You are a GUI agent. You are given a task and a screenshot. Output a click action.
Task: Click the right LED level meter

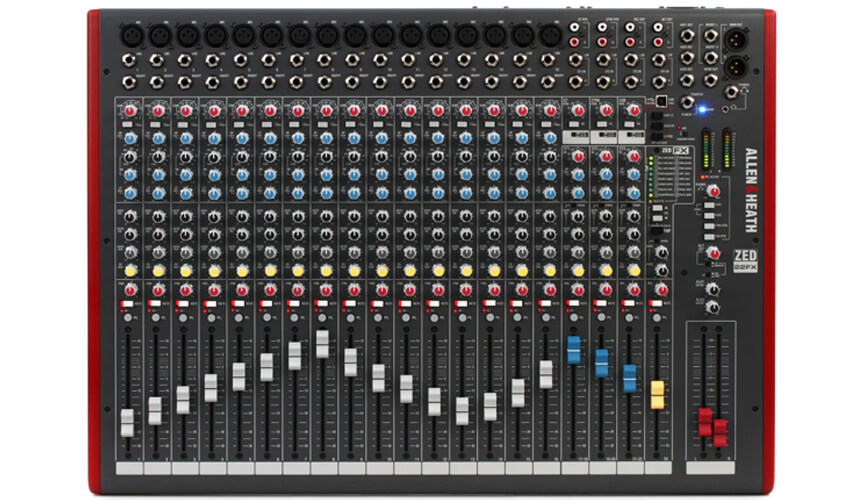point(727,149)
